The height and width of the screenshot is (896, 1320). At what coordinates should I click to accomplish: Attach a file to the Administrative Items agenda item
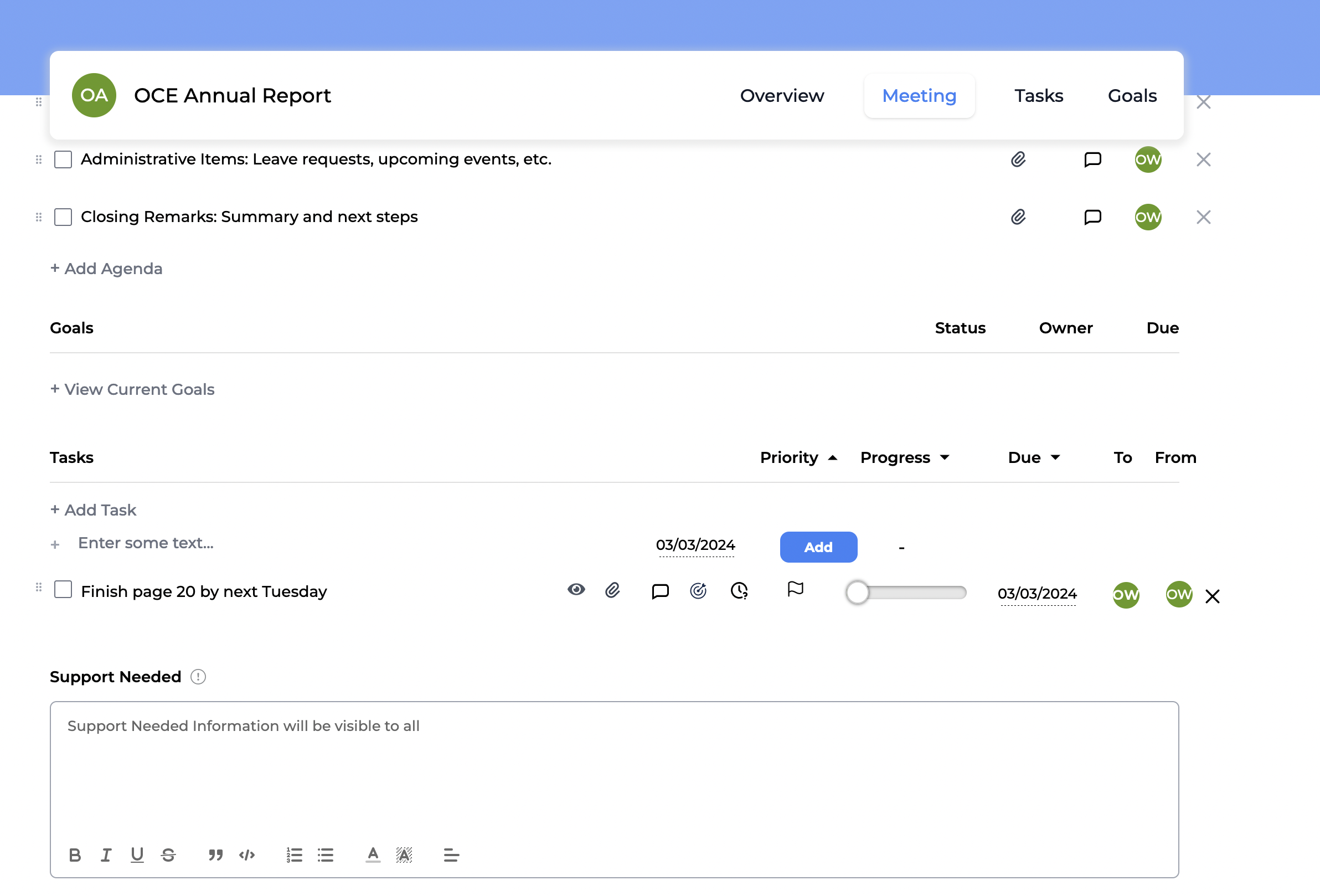[x=1018, y=159]
